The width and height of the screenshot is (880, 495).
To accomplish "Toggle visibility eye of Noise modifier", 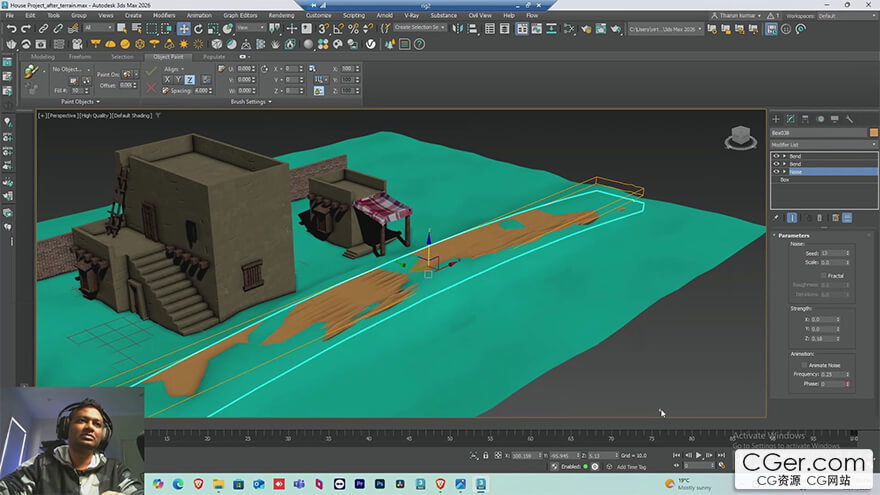I will 776,172.
